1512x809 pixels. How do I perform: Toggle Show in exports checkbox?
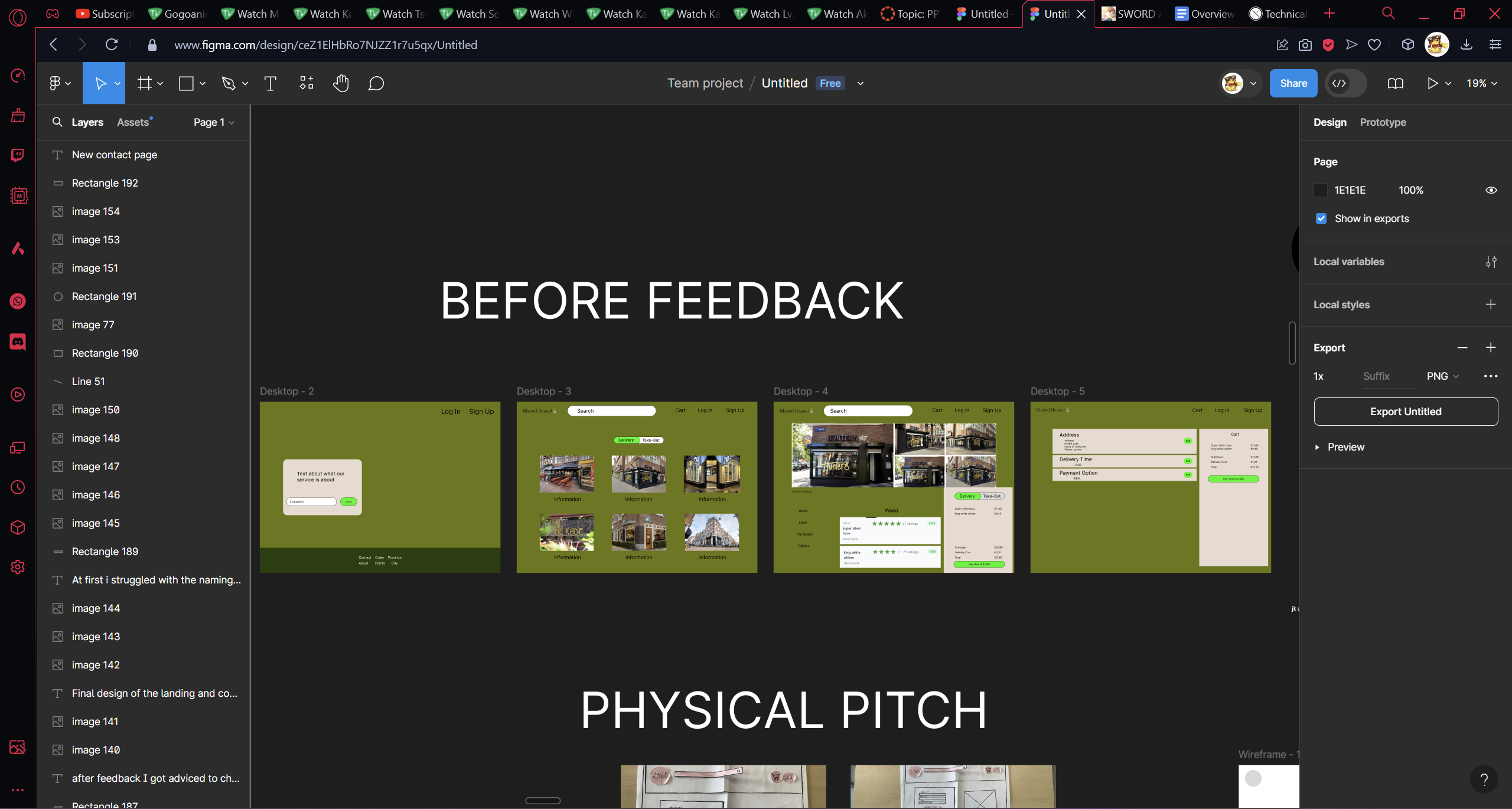1321,218
